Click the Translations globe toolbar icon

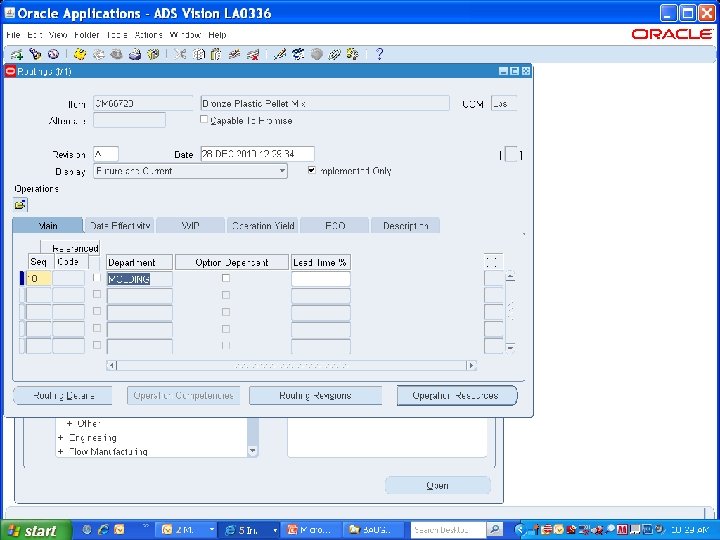316,55
